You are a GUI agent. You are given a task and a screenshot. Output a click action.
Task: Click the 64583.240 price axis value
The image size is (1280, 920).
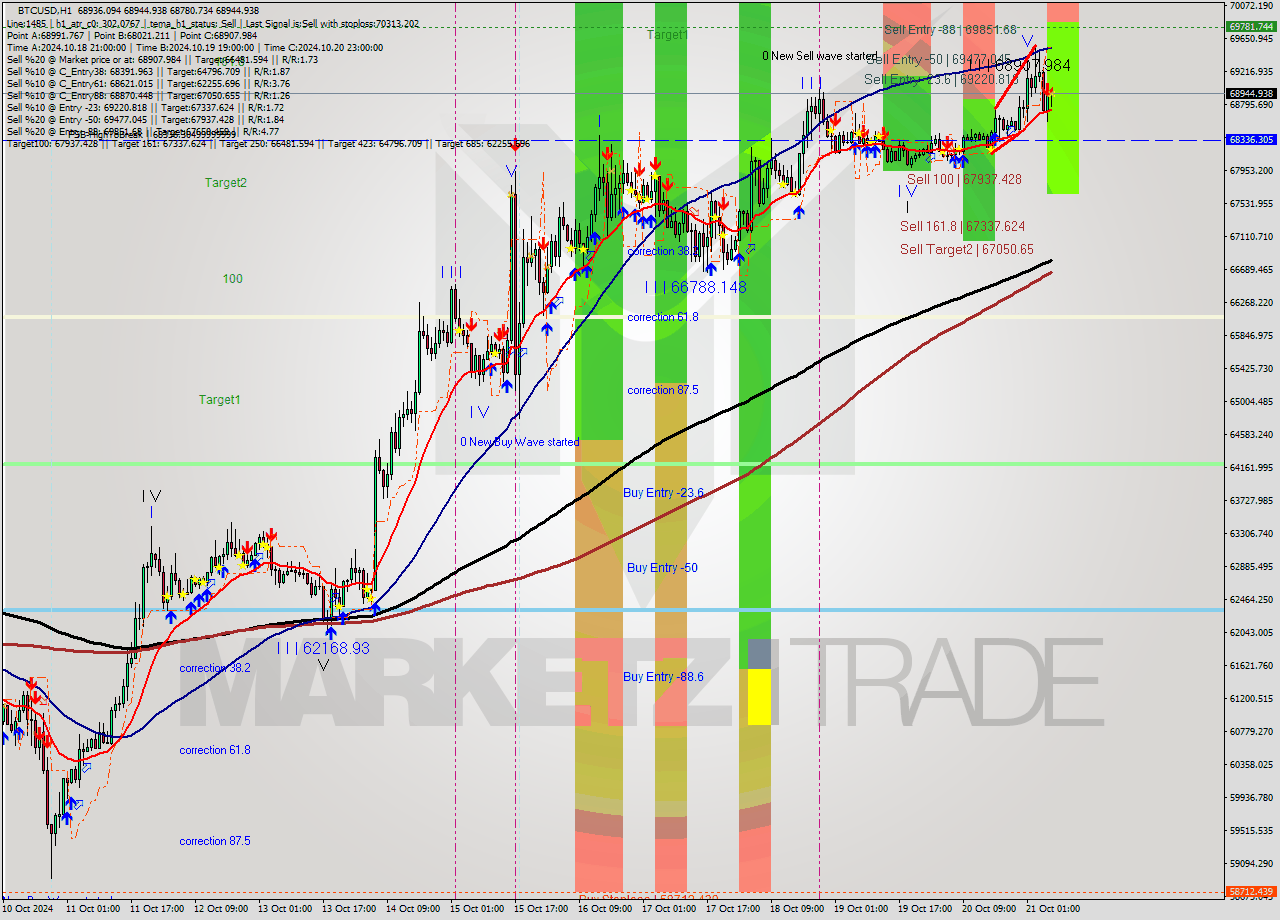point(1250,435)
